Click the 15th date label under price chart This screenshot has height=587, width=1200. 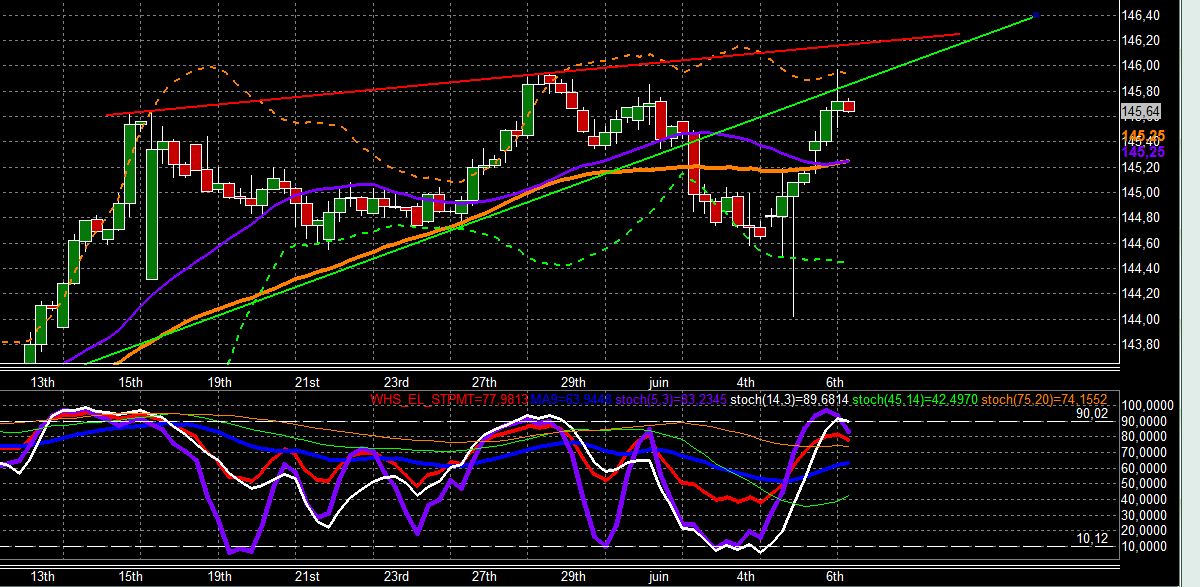click(131, 382)
